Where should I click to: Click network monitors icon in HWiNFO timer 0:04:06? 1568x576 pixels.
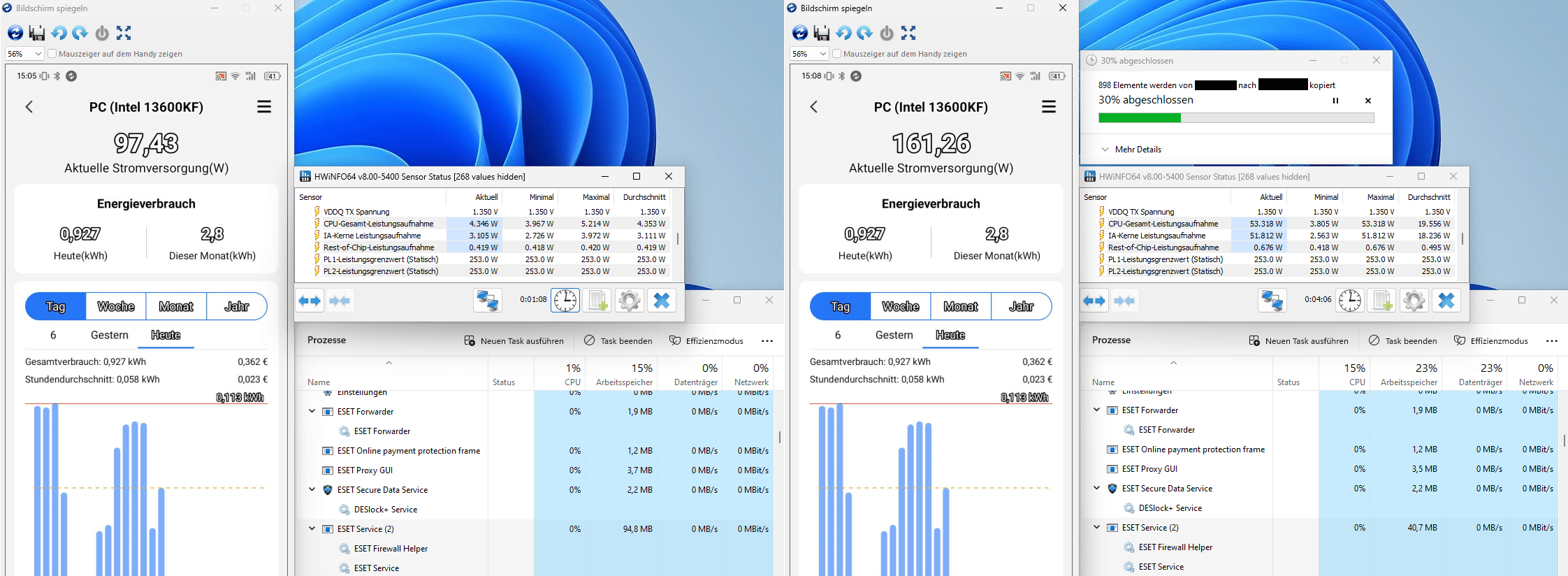pyautogui.click(x=1272, y=301)
